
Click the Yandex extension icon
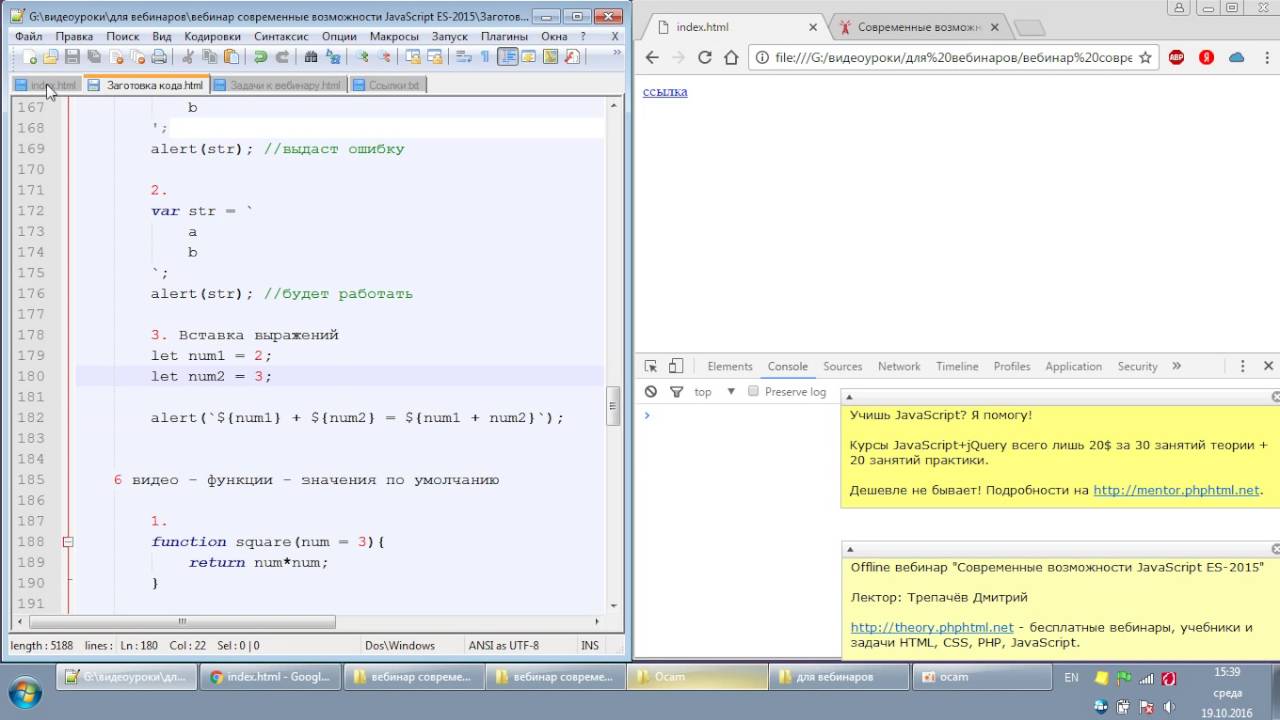[1206, 57]
